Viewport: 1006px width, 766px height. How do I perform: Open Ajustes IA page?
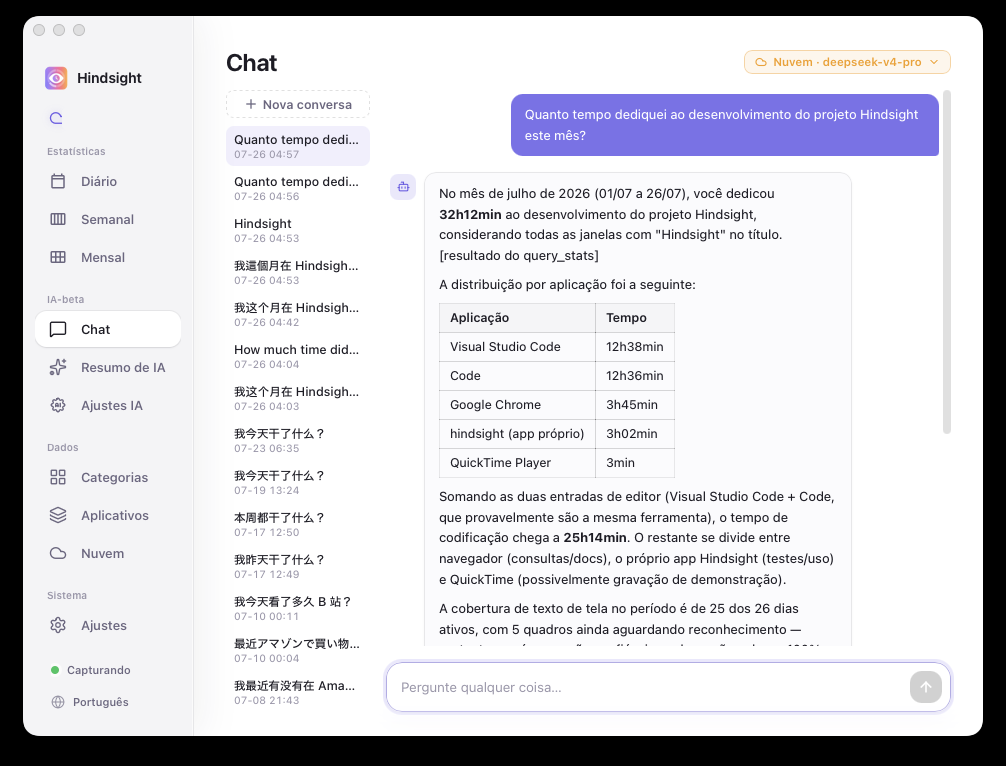[x=108, y=405]
